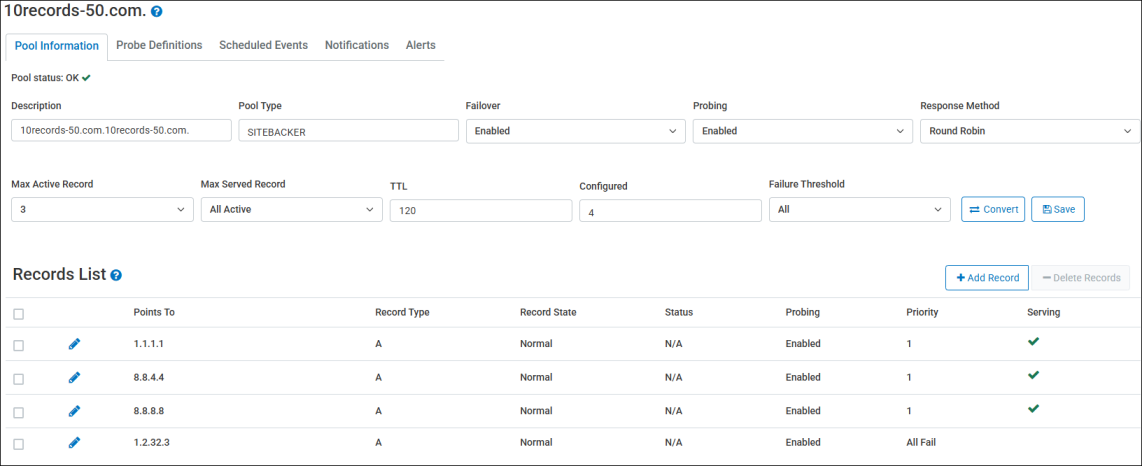Click the serving checkmark for 1.1.1.1
1142x466 pixels.
click(1033, 342)
